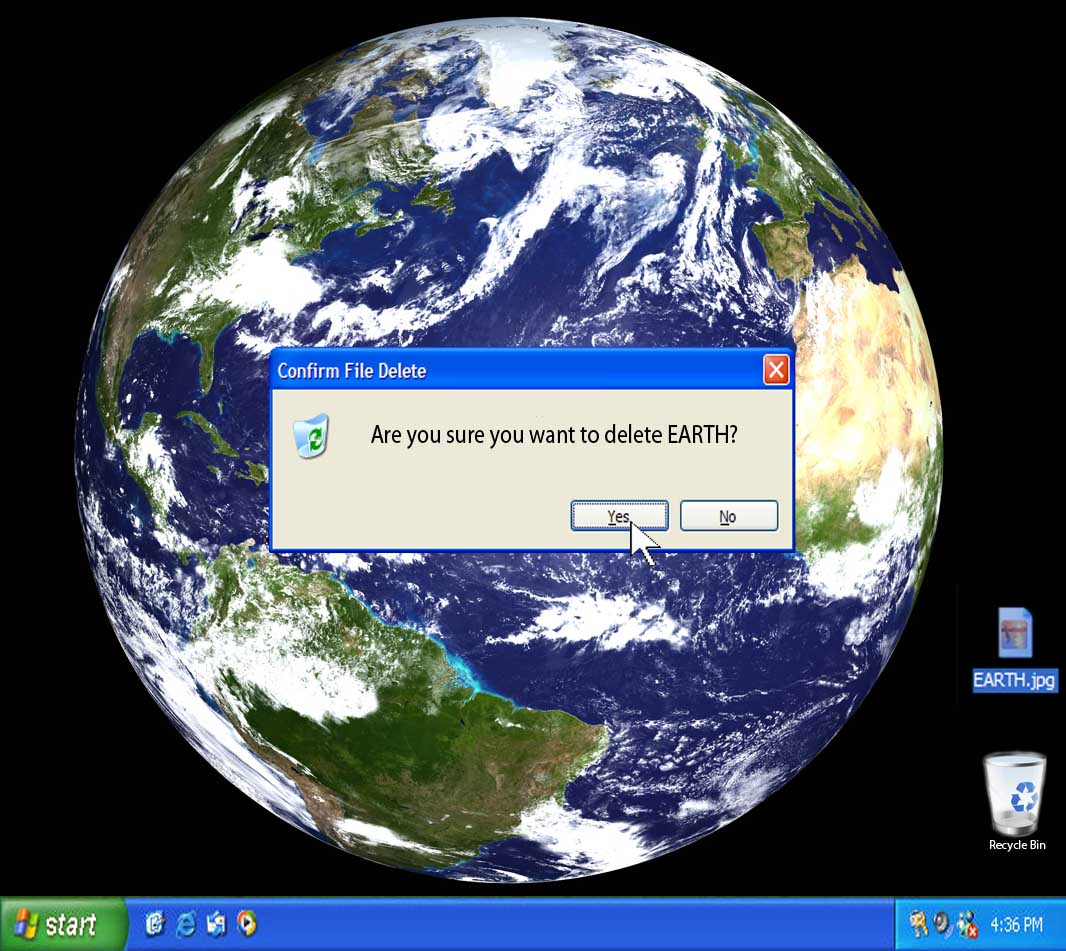Image resolution: width=1066 pixels, height=951 pixels.
Task: Select the EARTH.jpg file icon on desktop
Action: click(x=1014, y=633)
